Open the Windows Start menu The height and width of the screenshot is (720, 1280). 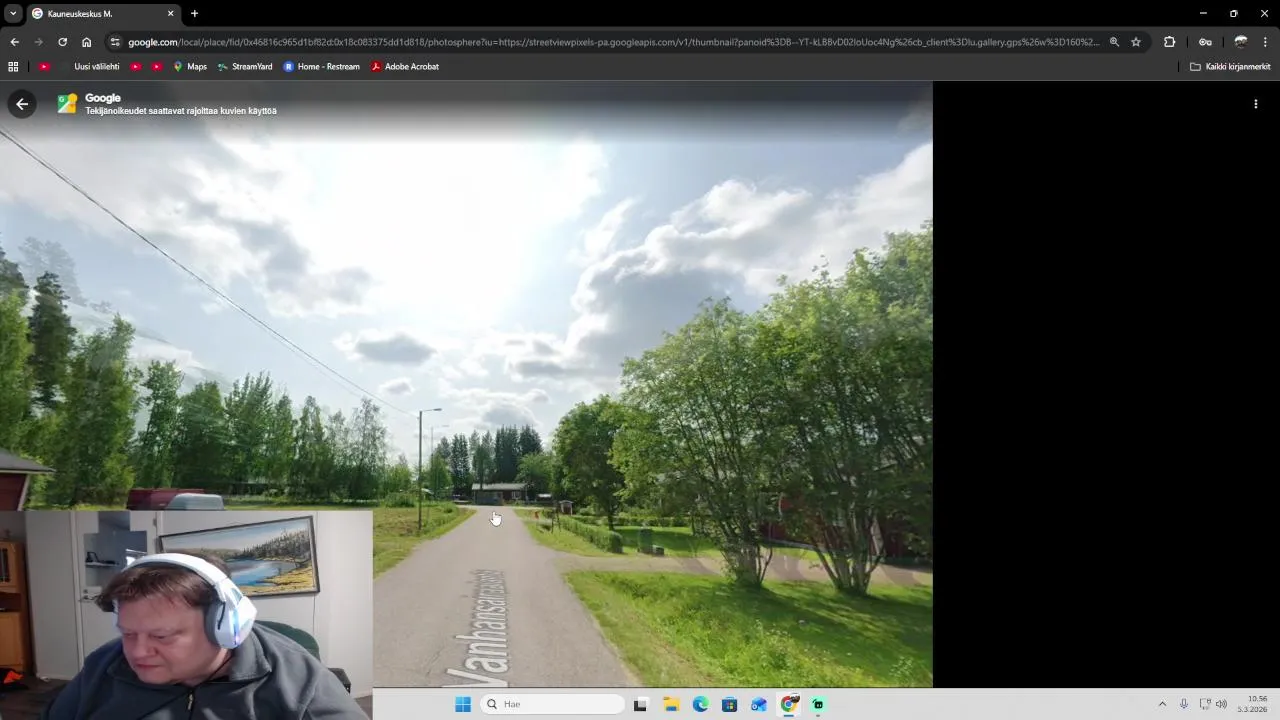pos(463,704)
